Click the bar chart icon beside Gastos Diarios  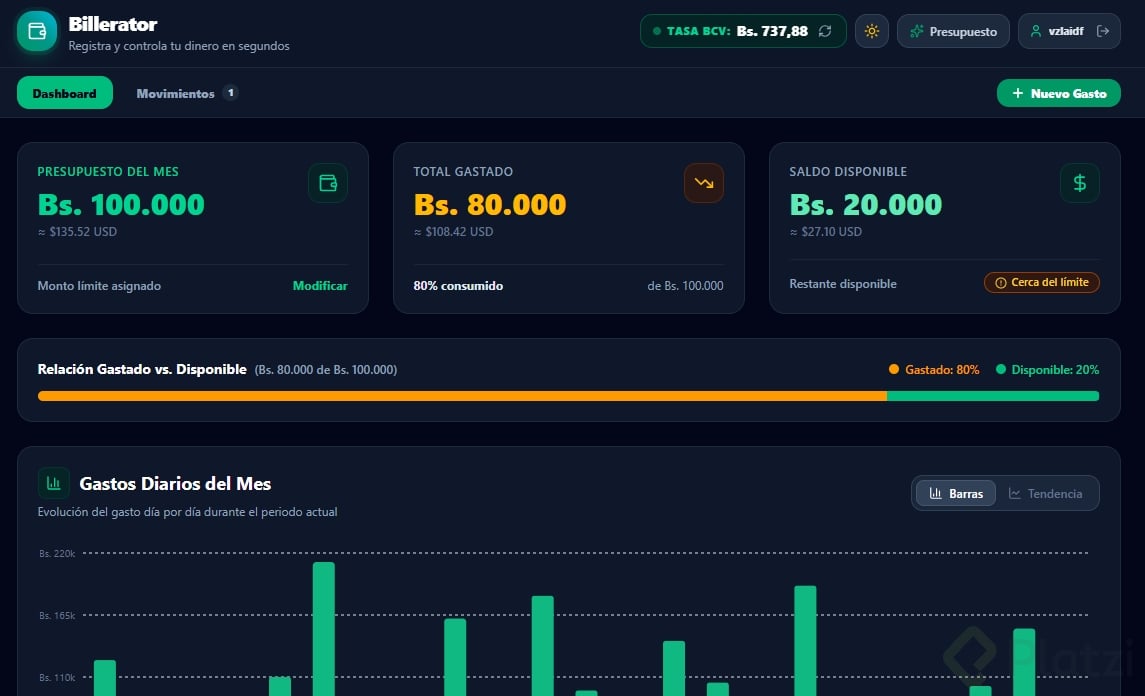coord(53,483)
